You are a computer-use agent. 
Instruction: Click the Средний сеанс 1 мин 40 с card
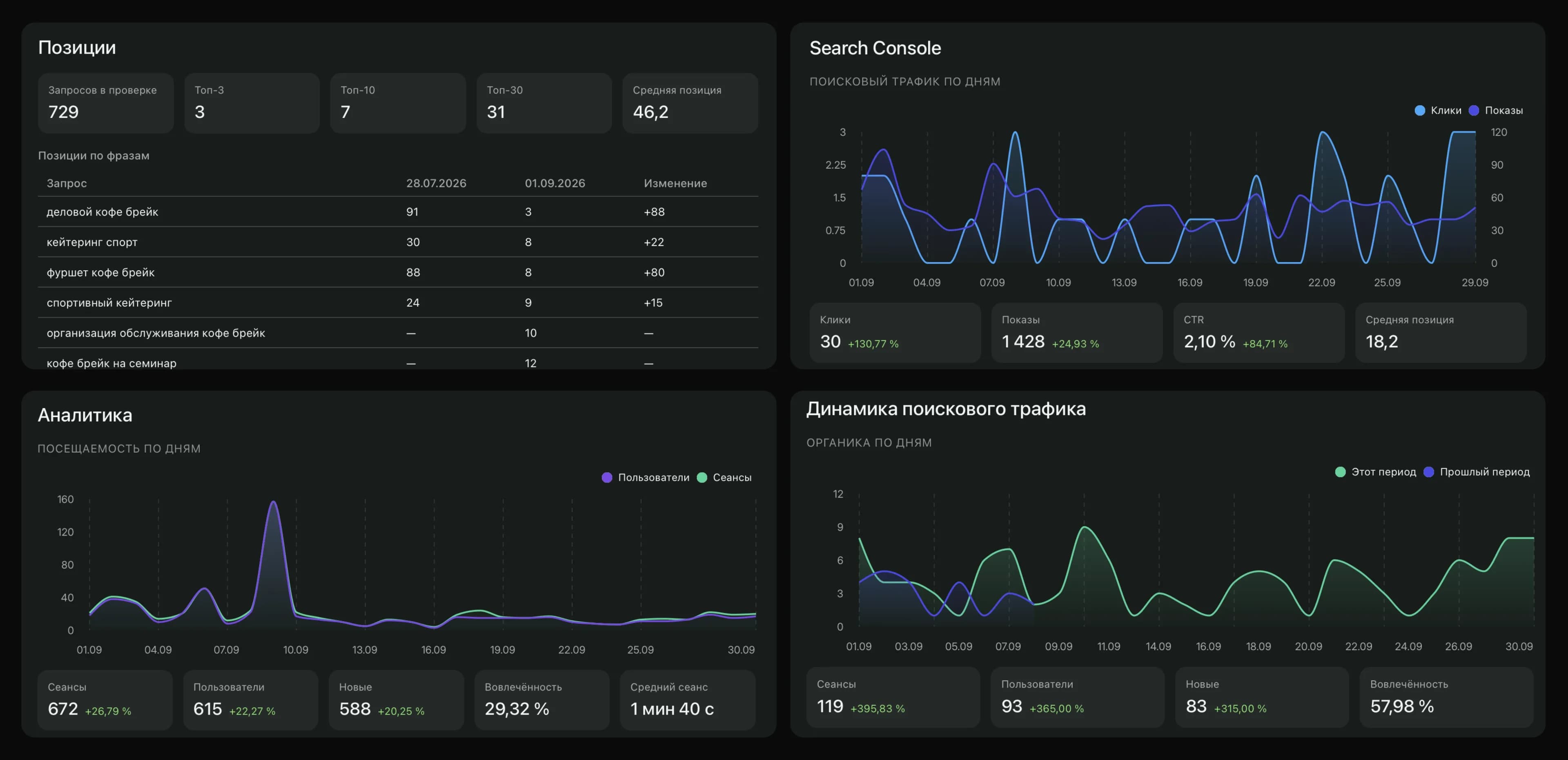(x=688, y=700)
